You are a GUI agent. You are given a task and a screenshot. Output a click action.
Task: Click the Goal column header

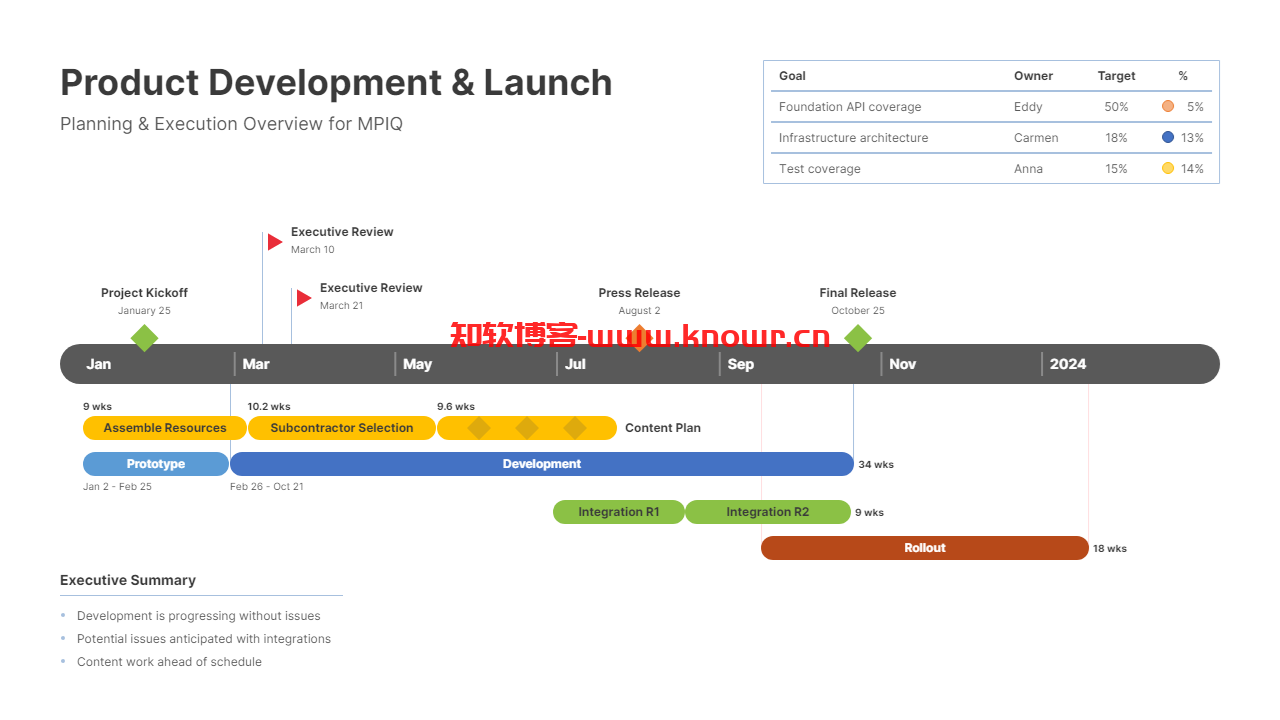point(792,76)
